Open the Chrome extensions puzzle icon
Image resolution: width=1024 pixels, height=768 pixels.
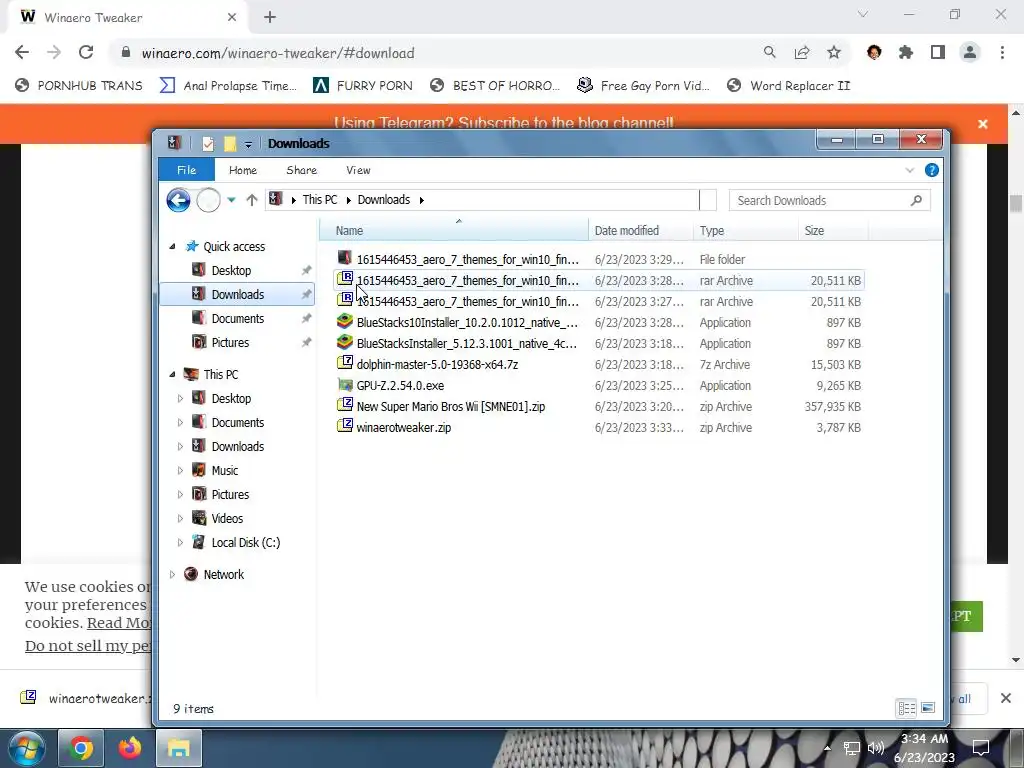click(906, 53)
